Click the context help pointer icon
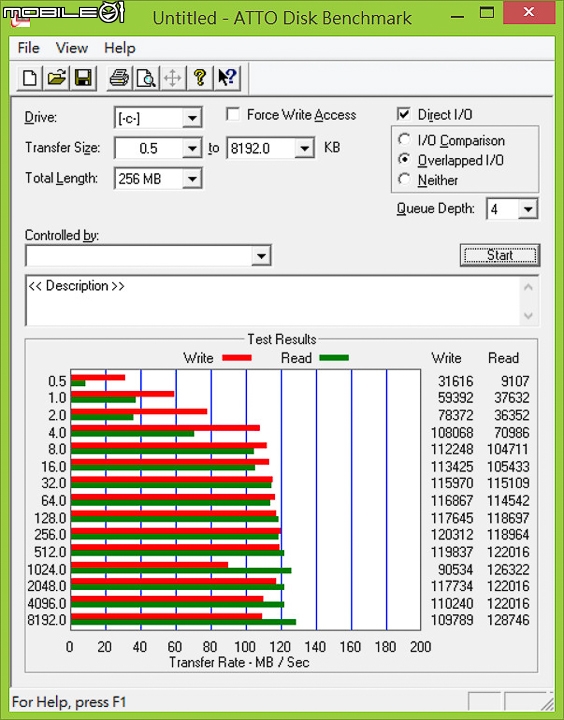Screen dimensions: 564x720 pos(227,78)
